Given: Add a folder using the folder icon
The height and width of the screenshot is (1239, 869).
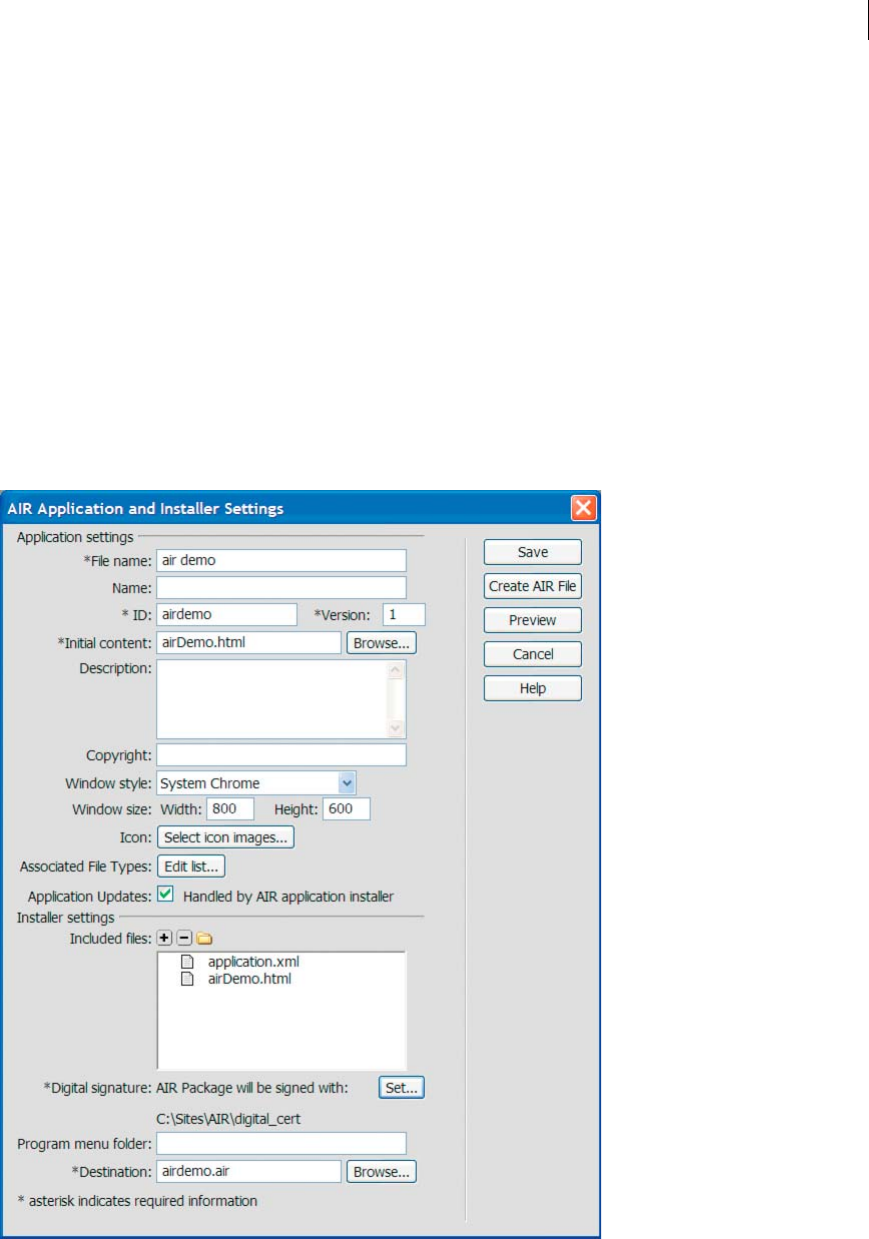Looking at the screenshot, I should 203,938.
